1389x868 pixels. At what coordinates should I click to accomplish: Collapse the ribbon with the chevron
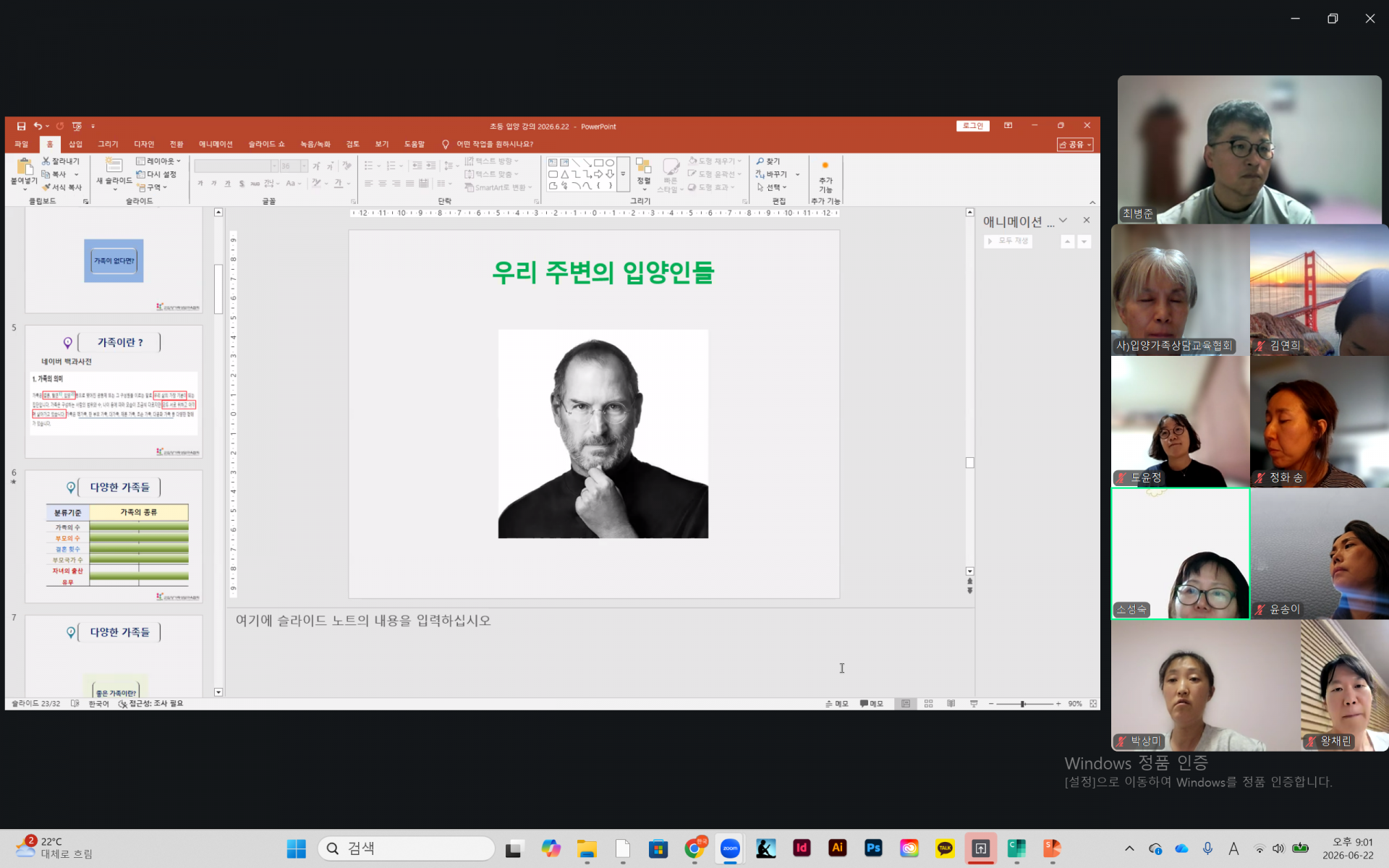point(1092,203)
